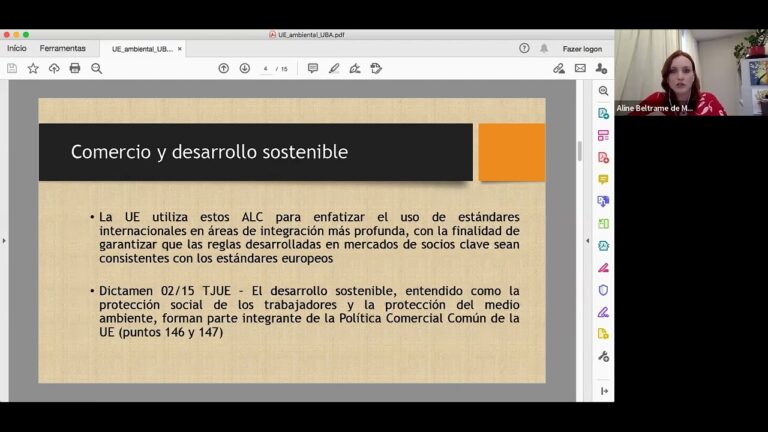Viewport: 768px width, 432px height.
Task: Open the find text magnifier in toolbar
Action: pos(96,69)
